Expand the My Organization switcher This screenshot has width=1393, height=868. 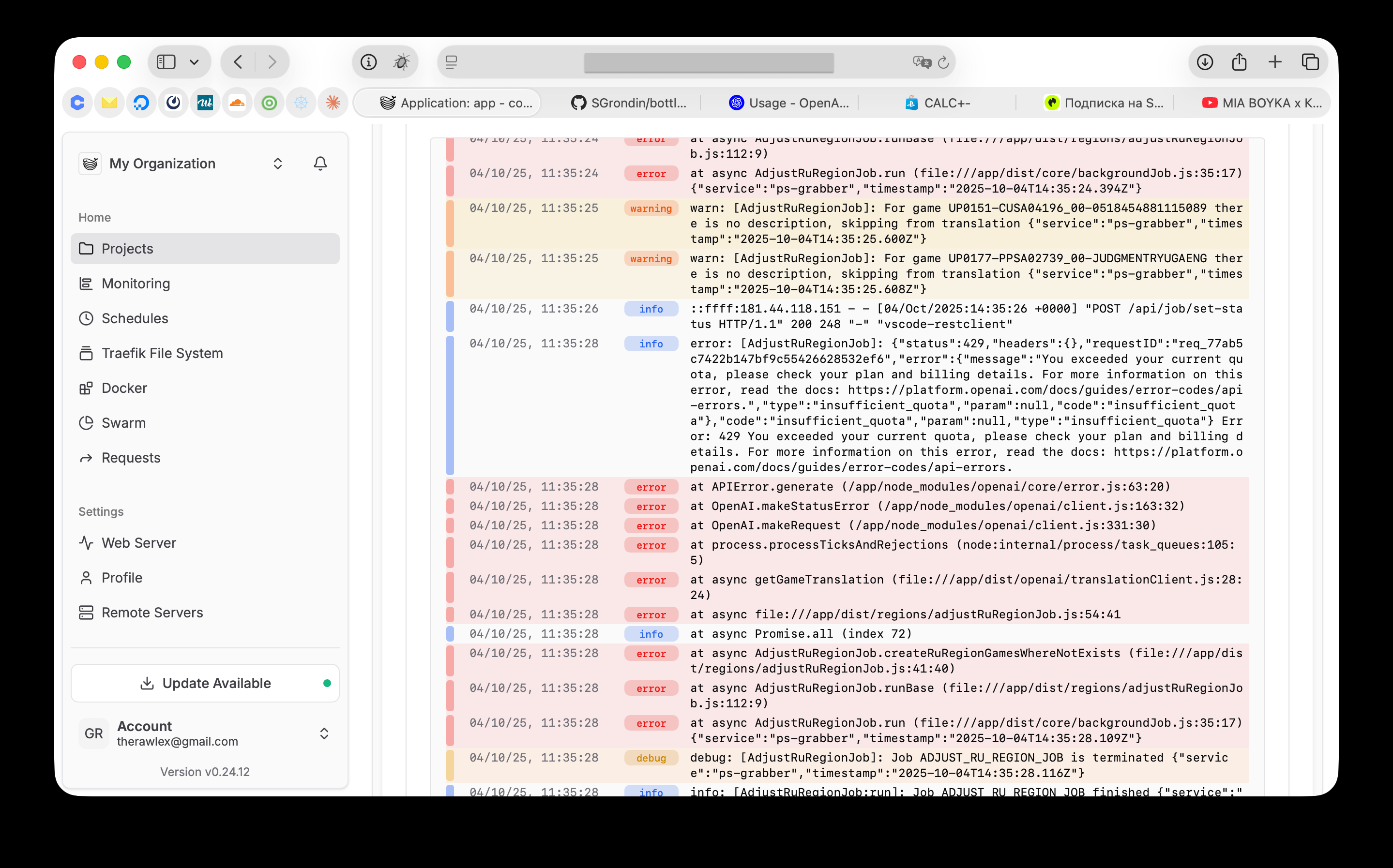(277, 164)
